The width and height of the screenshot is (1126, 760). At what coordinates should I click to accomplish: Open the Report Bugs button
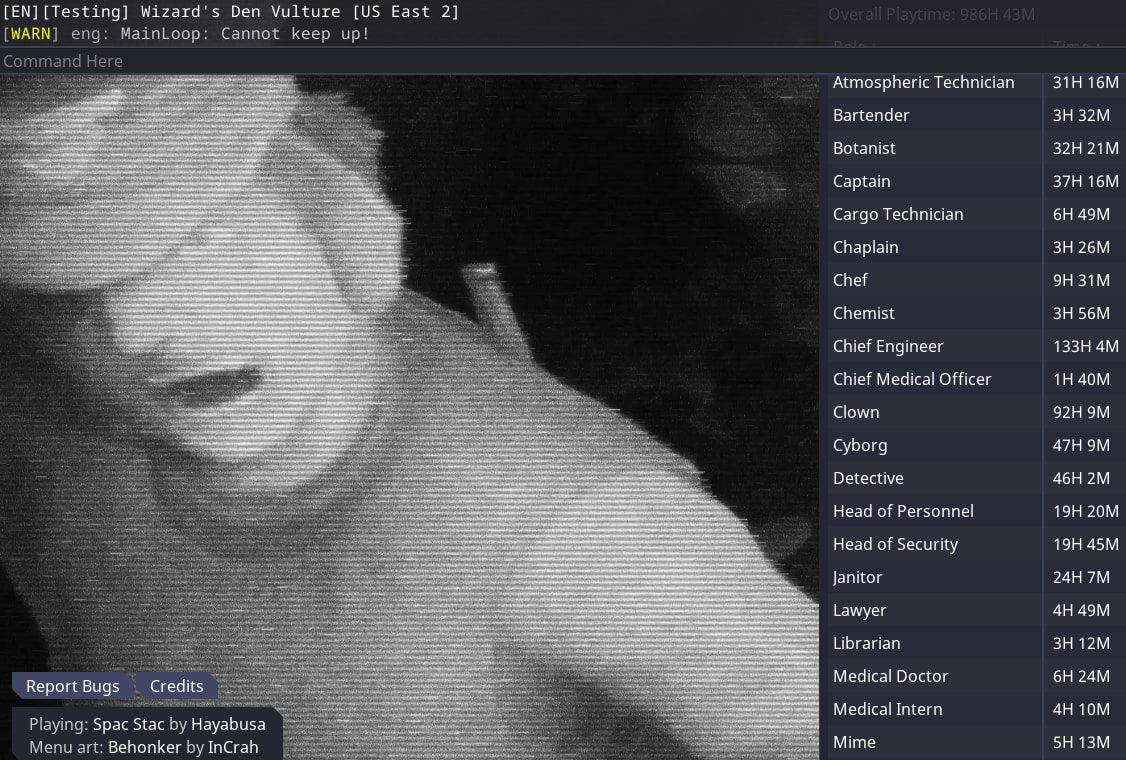tap(72, 686)
